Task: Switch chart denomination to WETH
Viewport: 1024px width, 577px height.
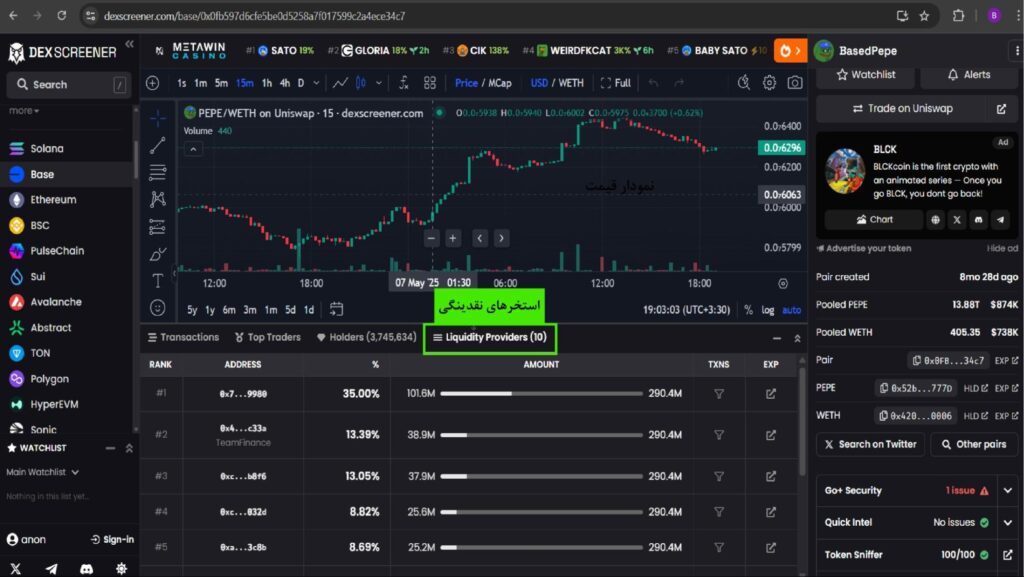Action: tap(571, 83)
